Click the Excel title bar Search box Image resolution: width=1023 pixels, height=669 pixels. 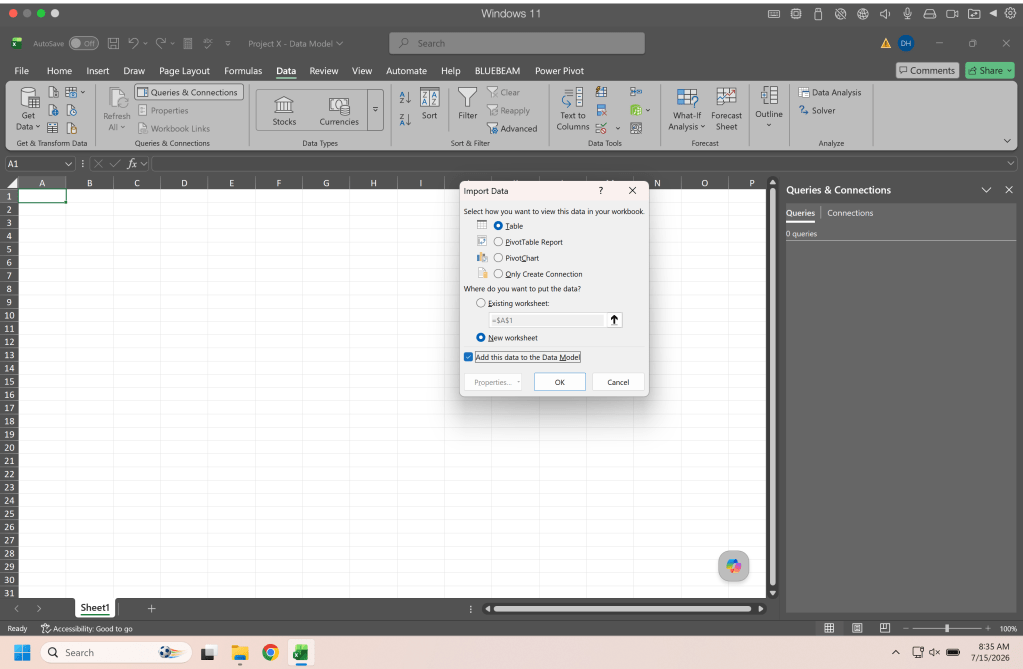coord(517,43)
